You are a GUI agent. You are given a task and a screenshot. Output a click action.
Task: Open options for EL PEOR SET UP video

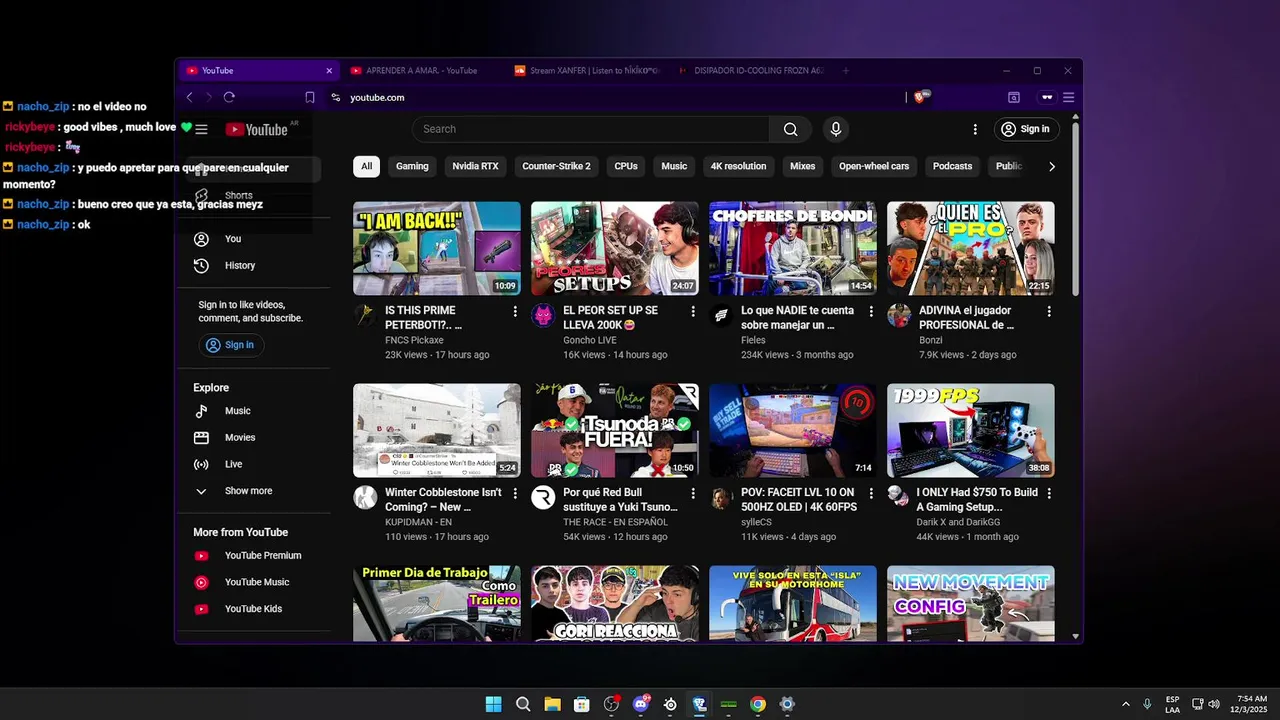(693, 312)
